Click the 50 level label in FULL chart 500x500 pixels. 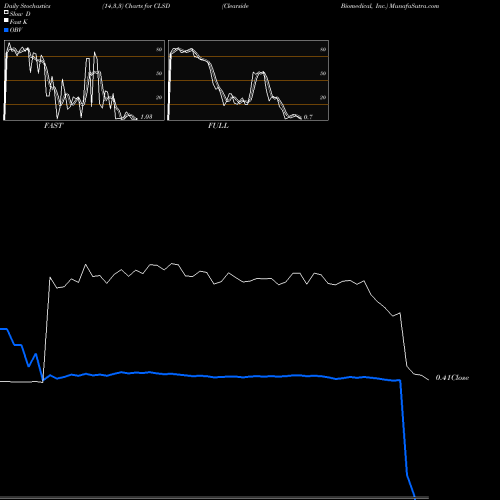(x=323, y=73)
